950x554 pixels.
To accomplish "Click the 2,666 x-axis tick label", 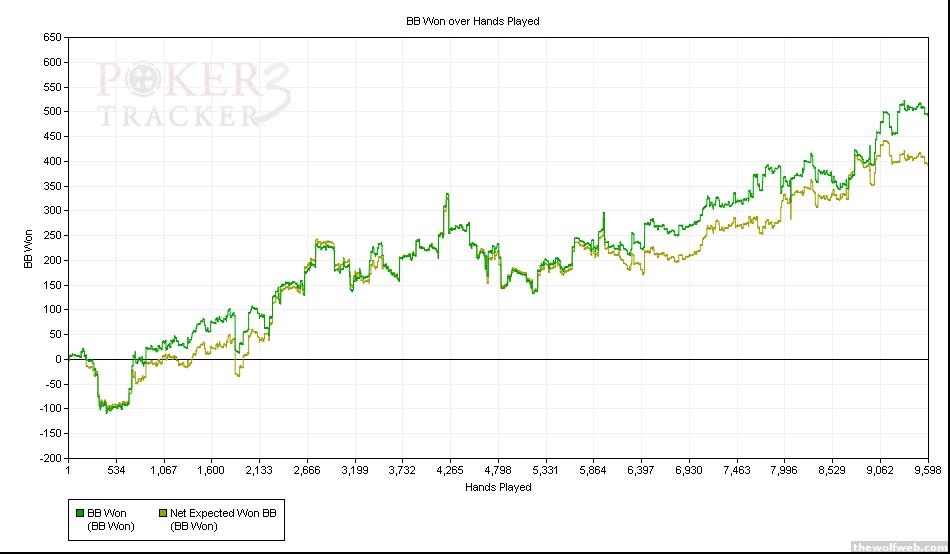I will [306, 469].
